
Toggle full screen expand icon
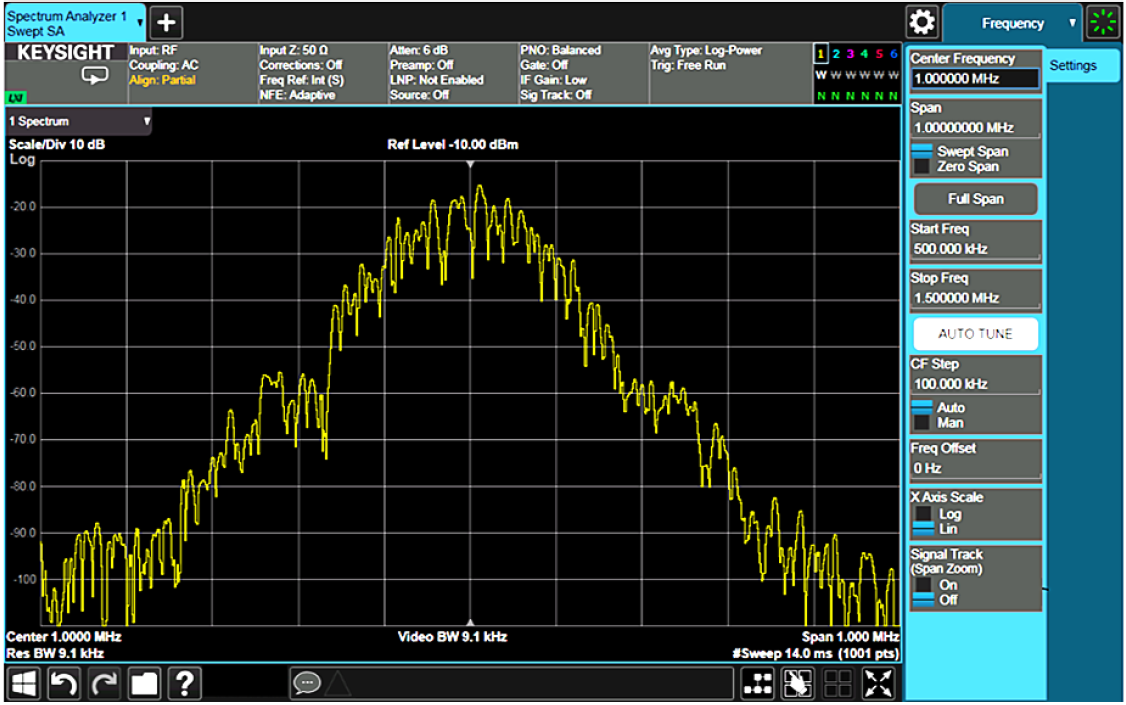coord(878,683)
